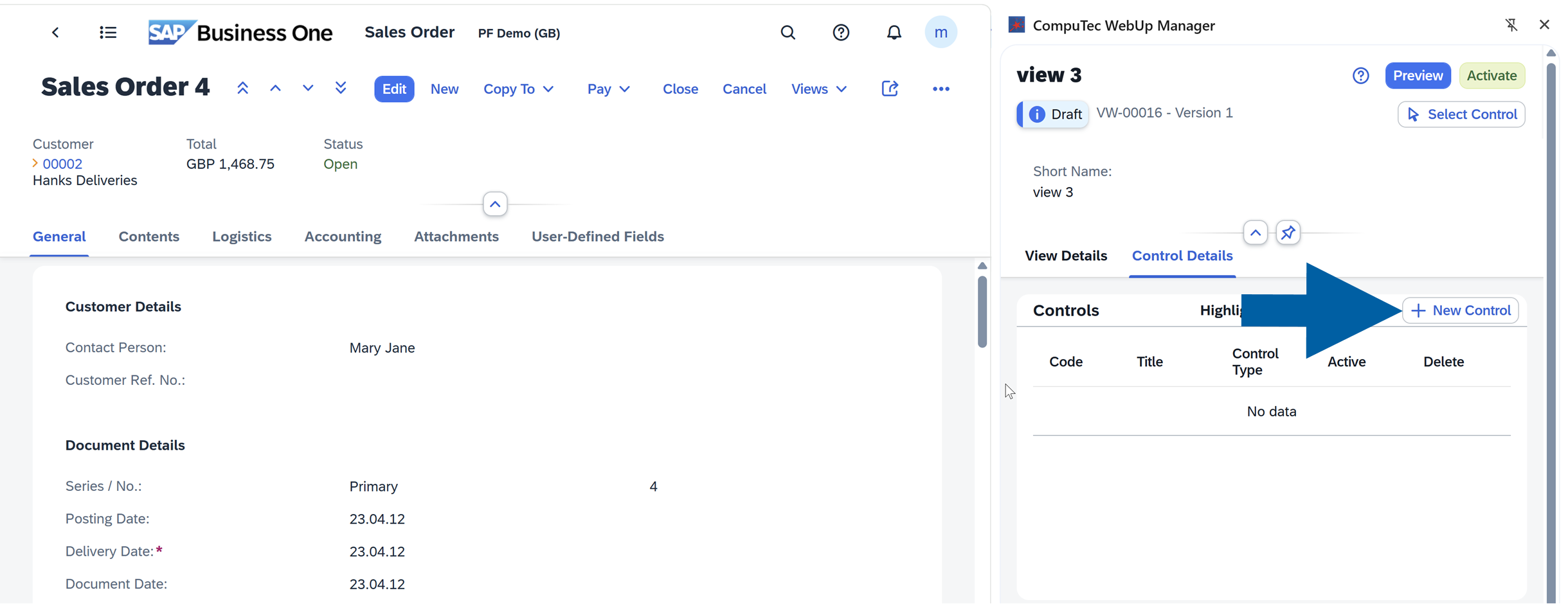
Task: Go to next record down arrow
Action: click(x=308, y=88)
